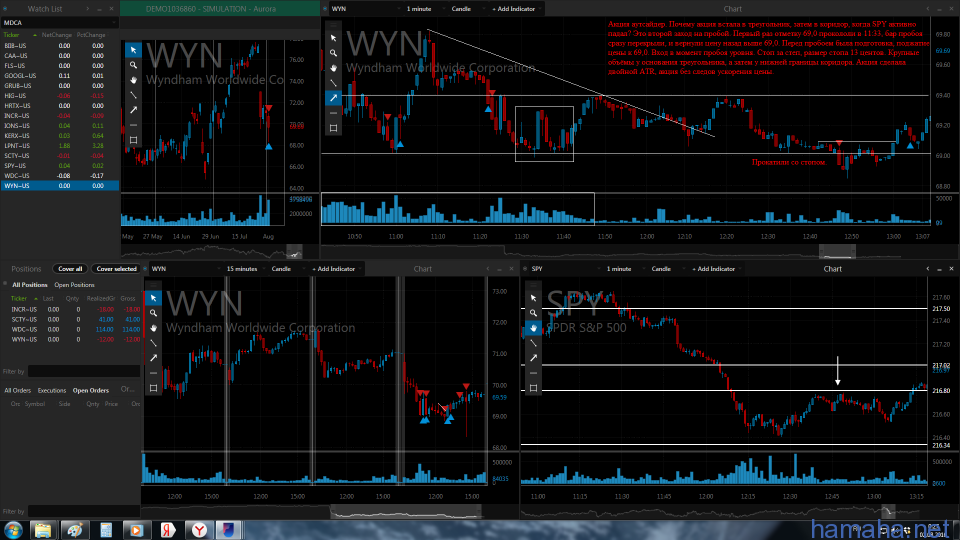Switch to the Open Positions tab
This screenshot has width=960, height=540.
pyautogui.click(x=74, y=285)
